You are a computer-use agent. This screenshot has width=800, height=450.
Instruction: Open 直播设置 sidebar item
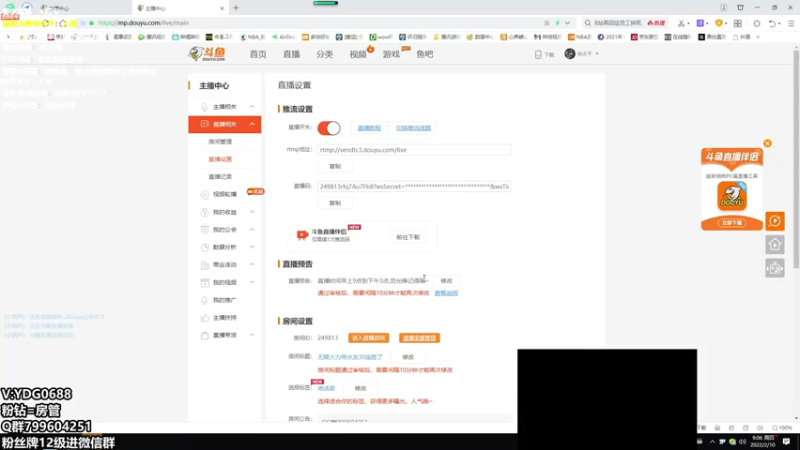pos(220,159)
